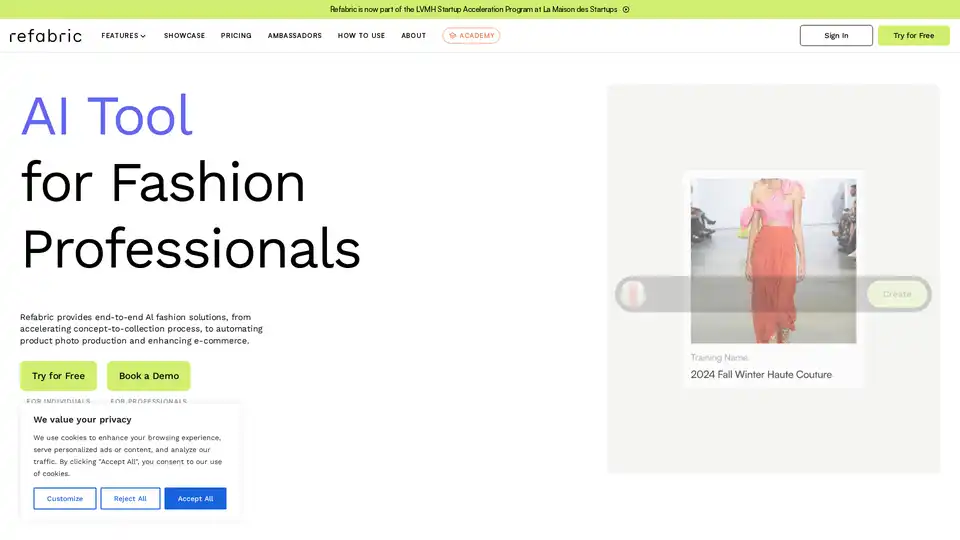Click the Academy graduation cap icon

point(453,36)
